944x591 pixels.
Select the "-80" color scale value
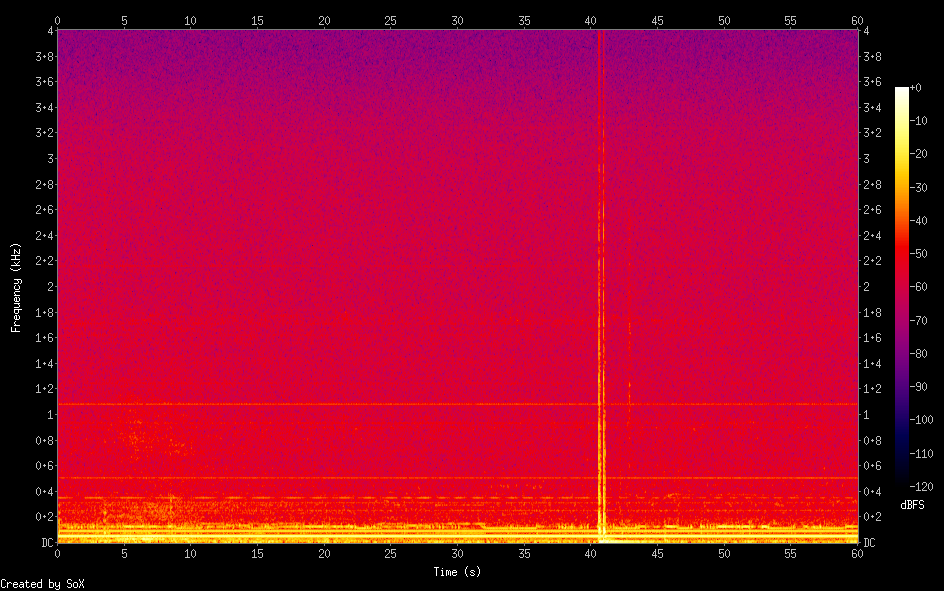[x=919, y=354]
